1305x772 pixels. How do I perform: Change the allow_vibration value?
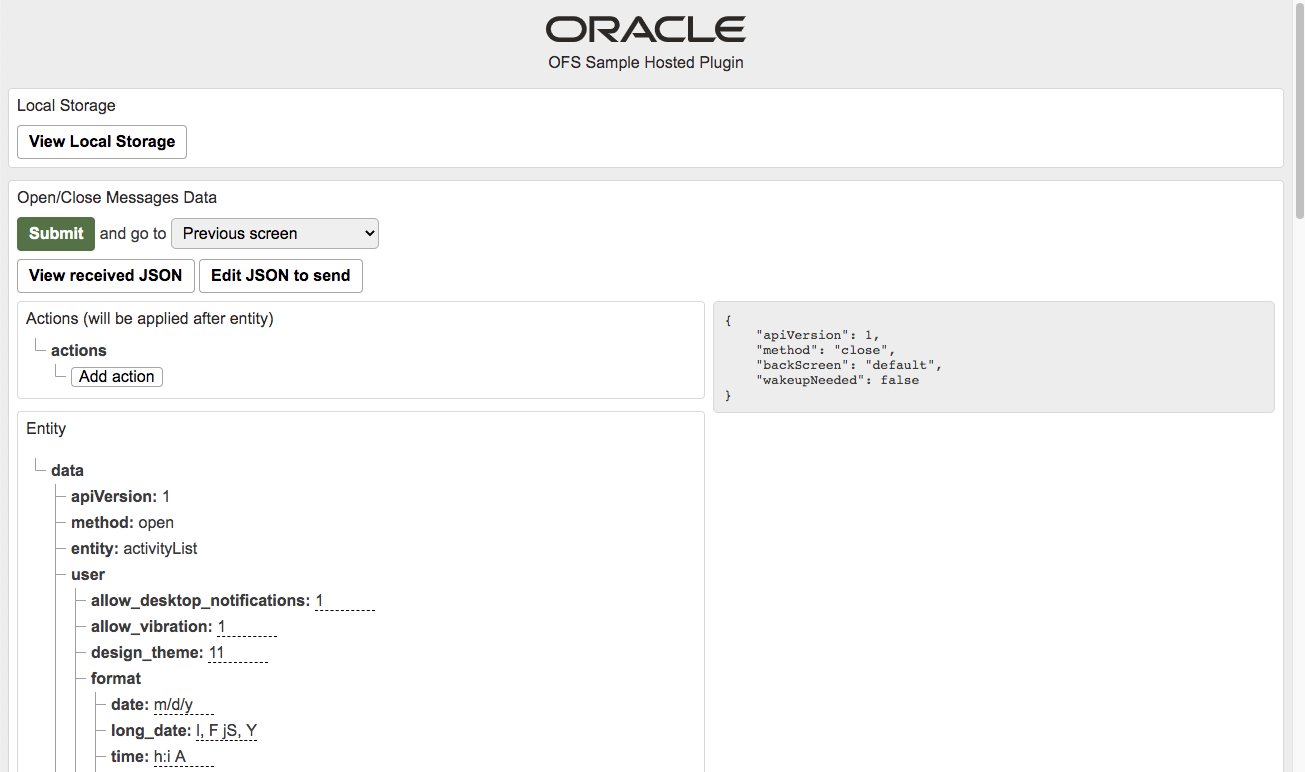(x=246, y=626)
